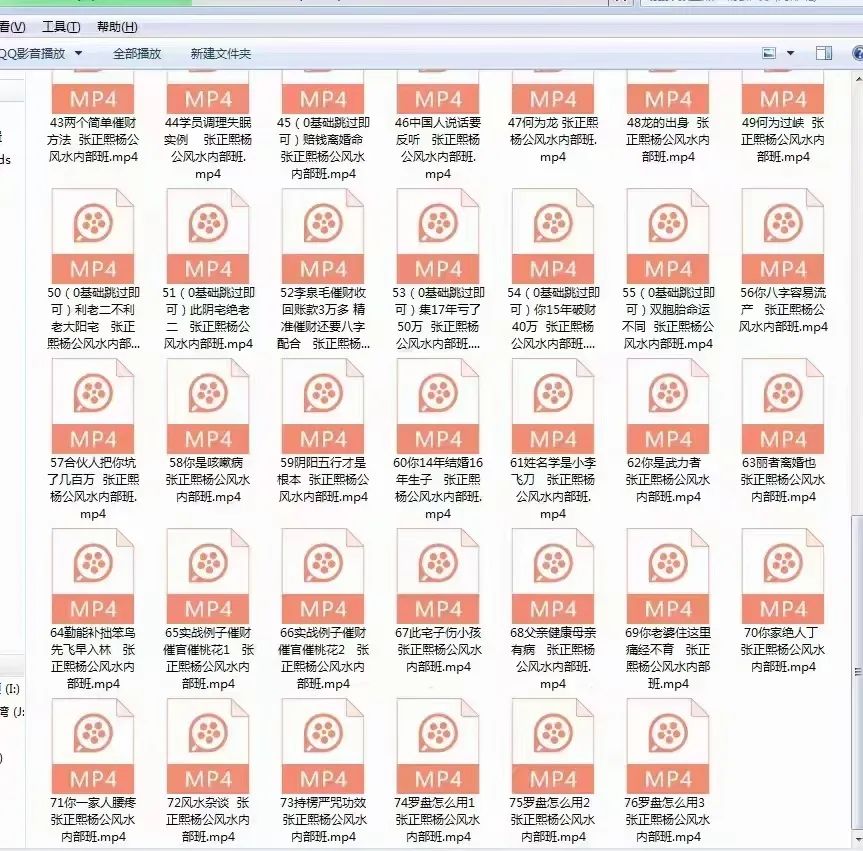Open Help via the blue question mark icon

856,52
